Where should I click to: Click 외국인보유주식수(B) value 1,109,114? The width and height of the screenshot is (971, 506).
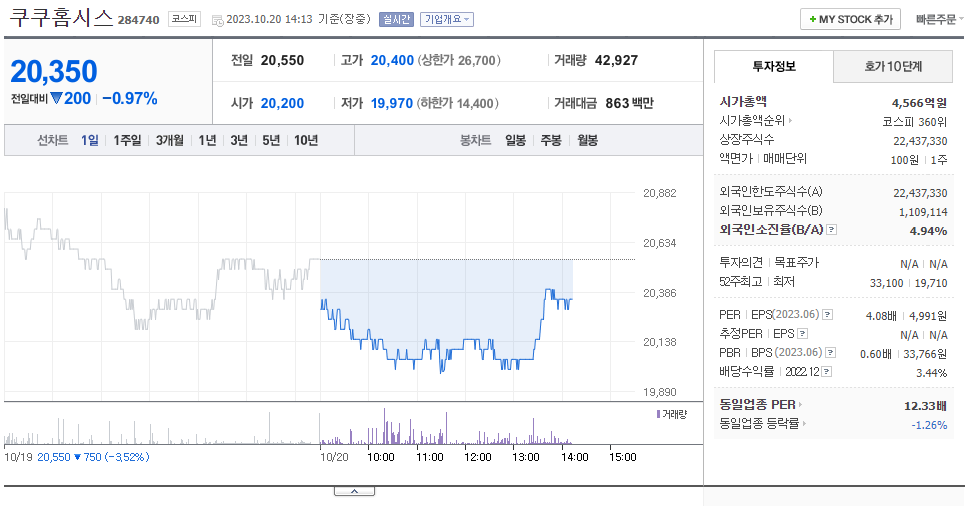tap(923, 212)
